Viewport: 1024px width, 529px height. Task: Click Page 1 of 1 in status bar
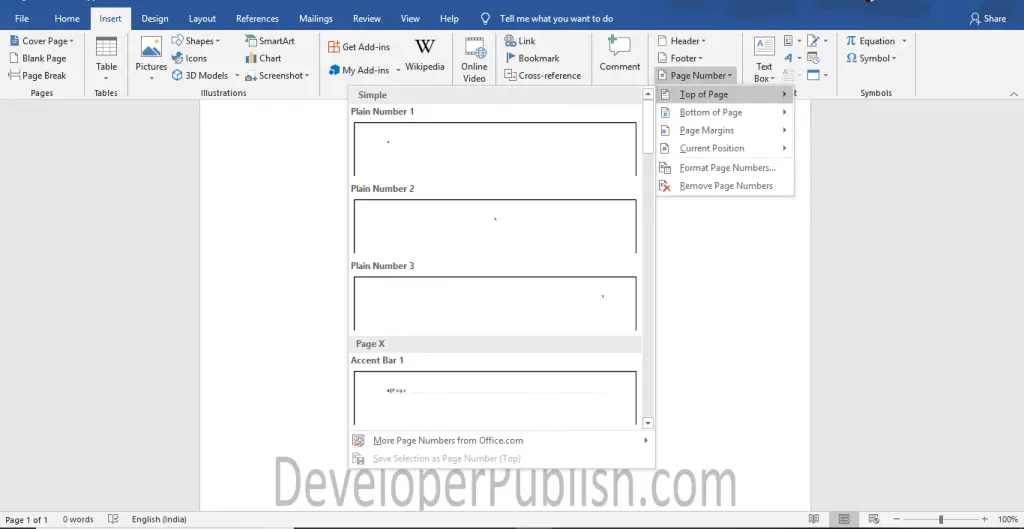click(x=26, y=519)
